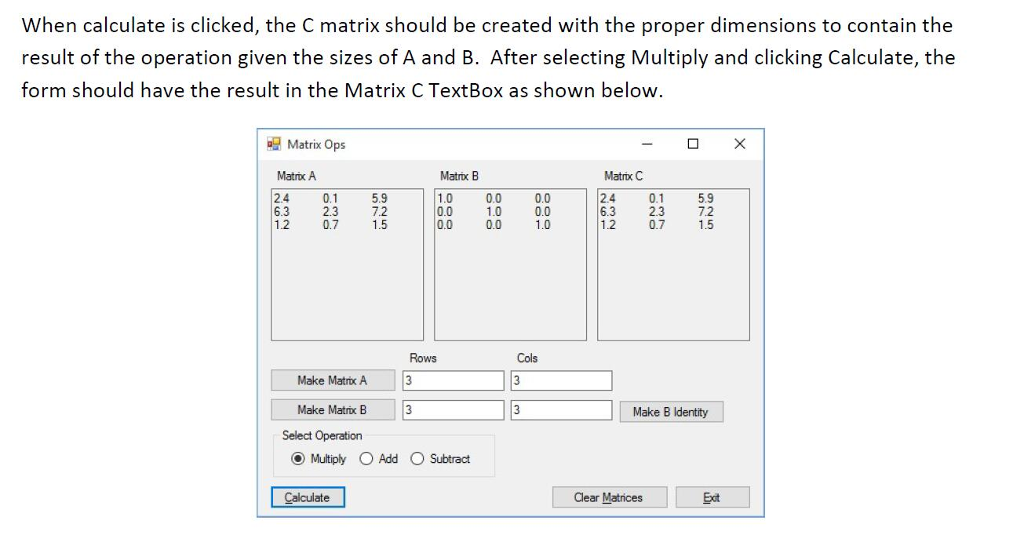Click the Exit button

click(712, 497)
